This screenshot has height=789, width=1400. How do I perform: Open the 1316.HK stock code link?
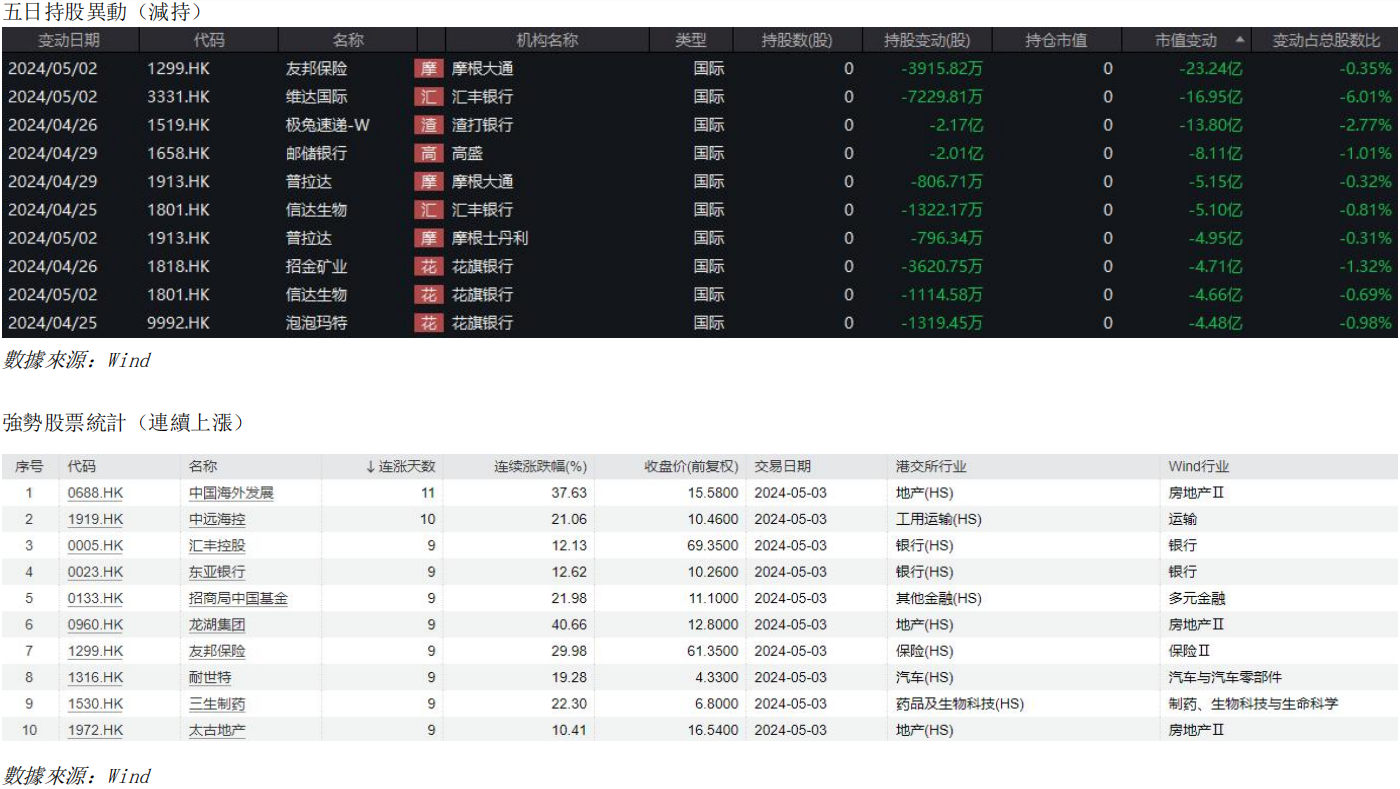pyautogui.click(x=95, y=677)
